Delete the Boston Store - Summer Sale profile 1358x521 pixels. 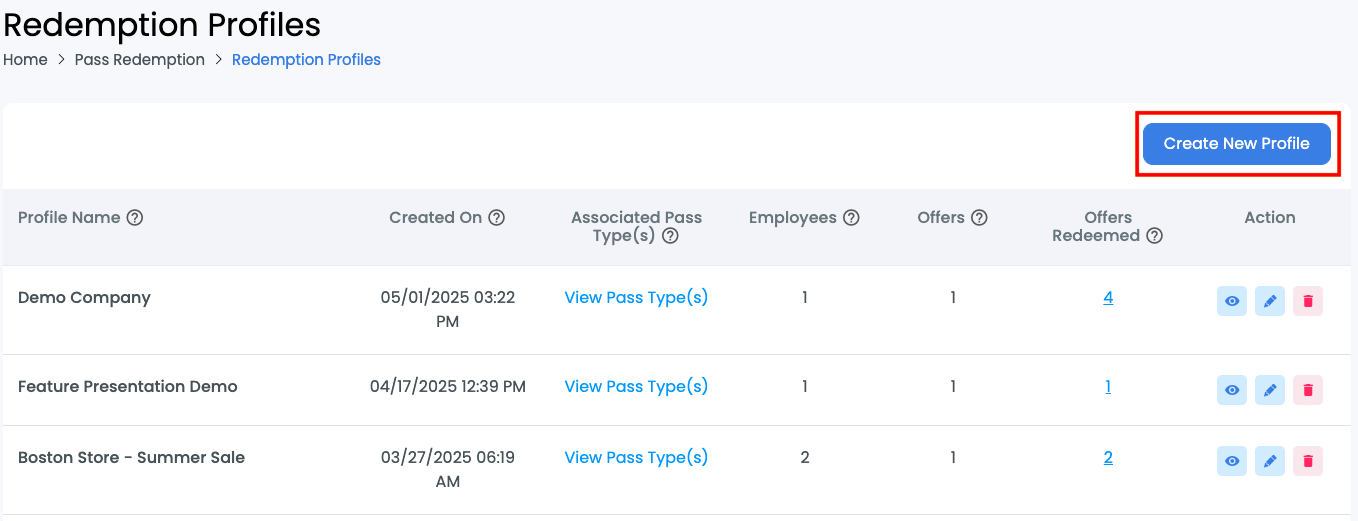(x=1308, y=461)
